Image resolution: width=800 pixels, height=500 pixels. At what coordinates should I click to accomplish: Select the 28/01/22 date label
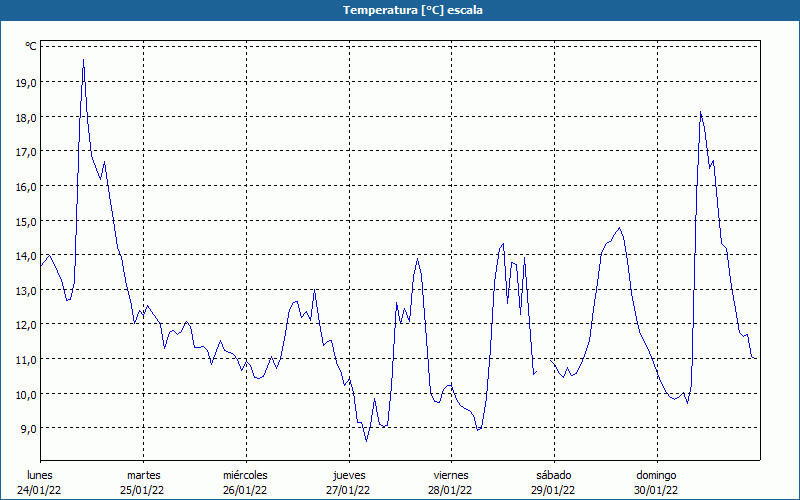click(x=451, y=490)
